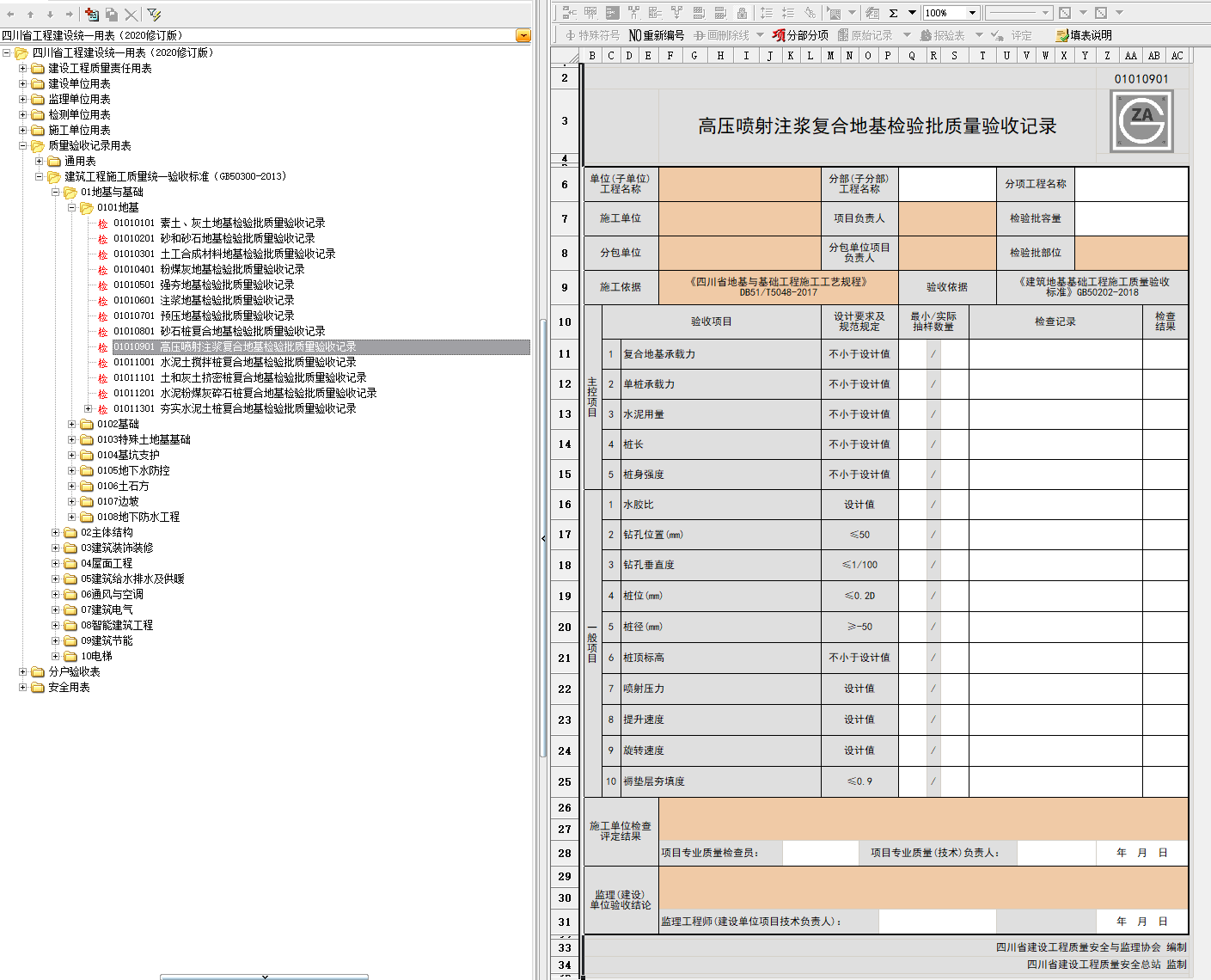
Task: Open 填表说明 form filling instructions
Action: point(1084,35)
